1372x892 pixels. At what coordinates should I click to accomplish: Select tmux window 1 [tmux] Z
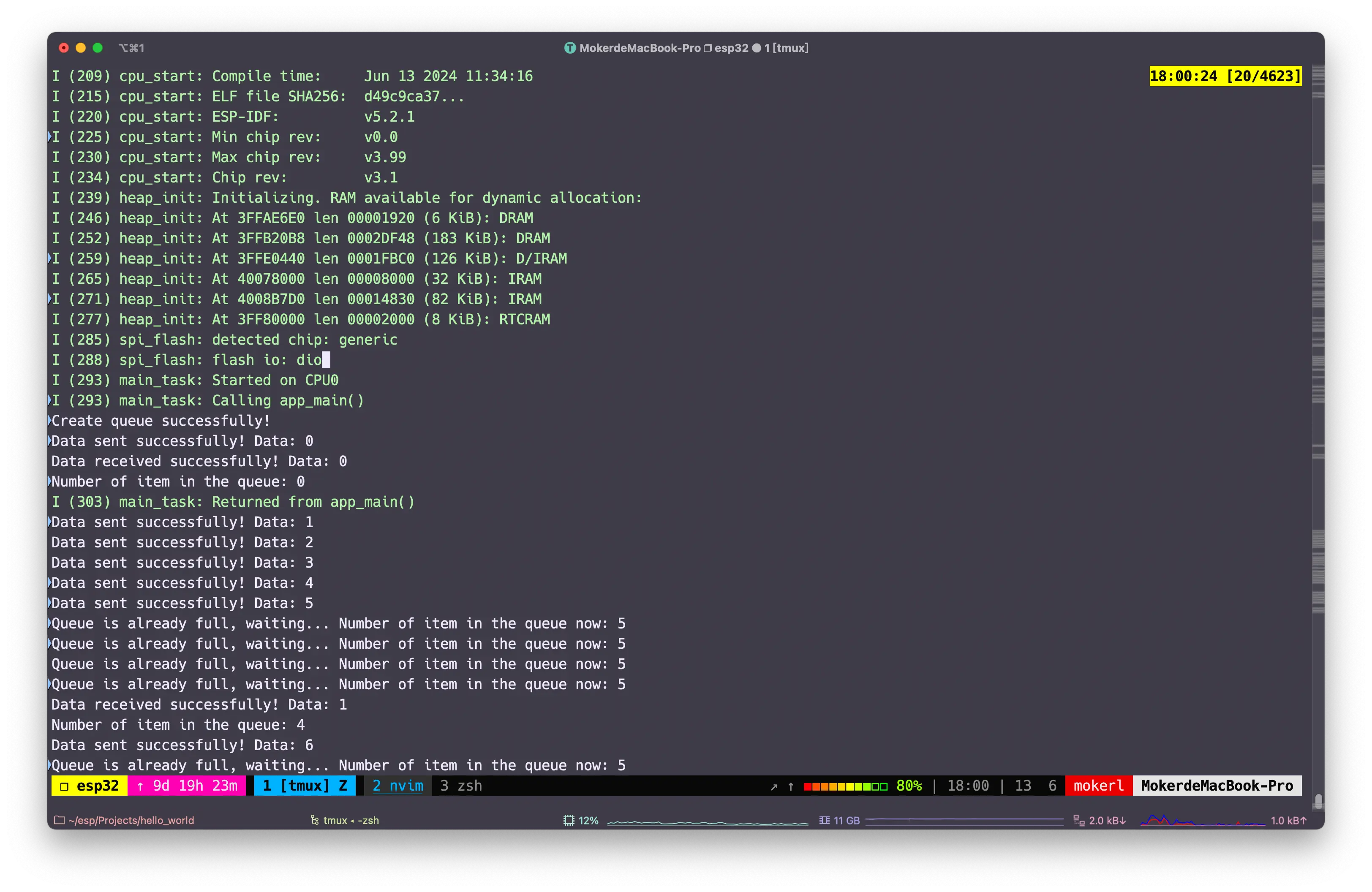pos(305,786)
